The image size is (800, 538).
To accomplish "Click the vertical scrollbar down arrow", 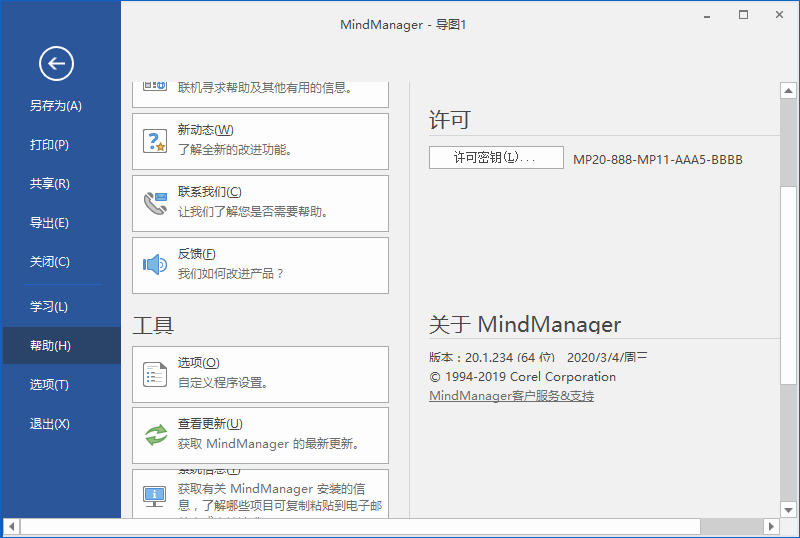I will pyautogui.click(x=787, y=508).
